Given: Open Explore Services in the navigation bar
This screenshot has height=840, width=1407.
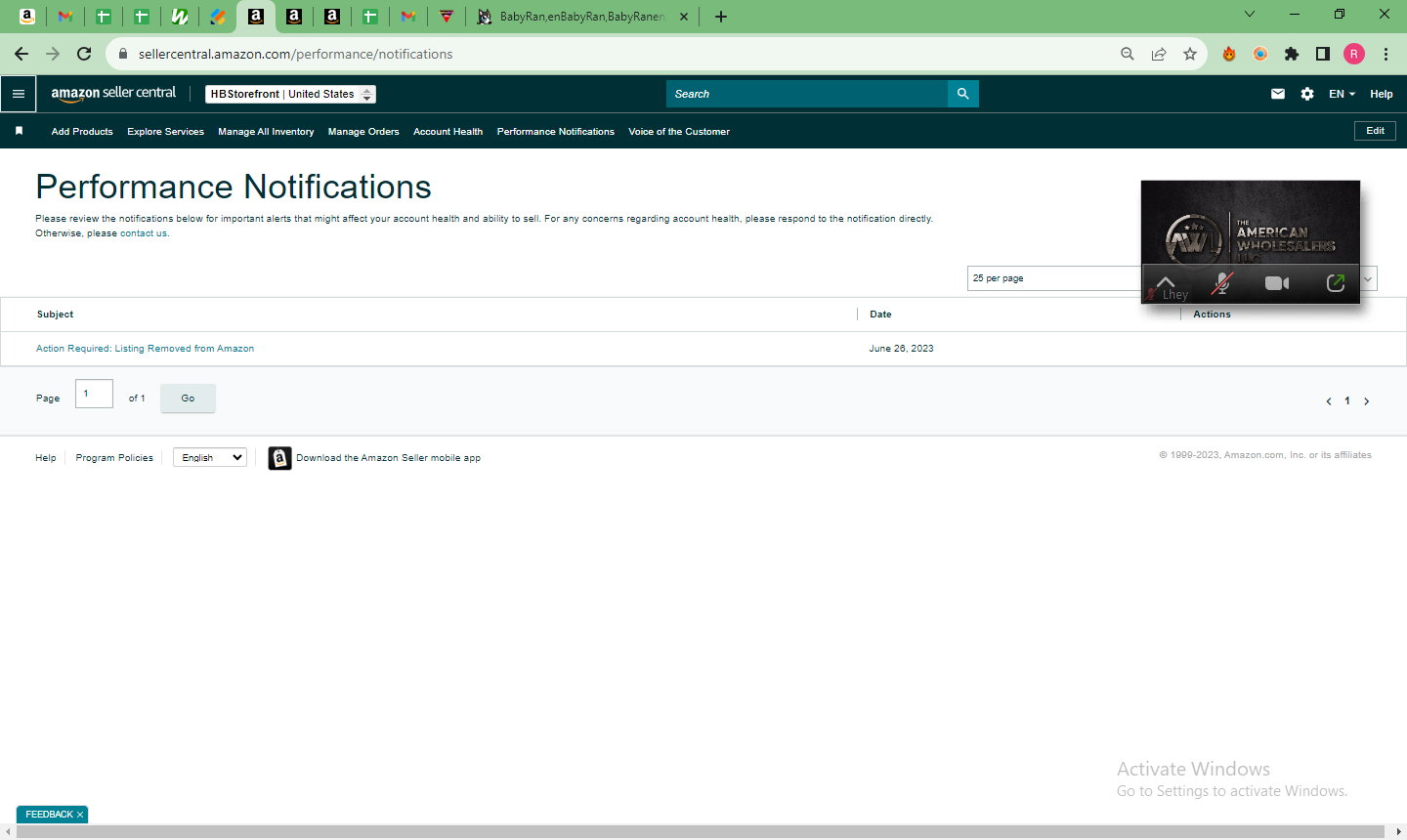Looking at the screenshot, I should pyautogui.click(x=165, y=131).
